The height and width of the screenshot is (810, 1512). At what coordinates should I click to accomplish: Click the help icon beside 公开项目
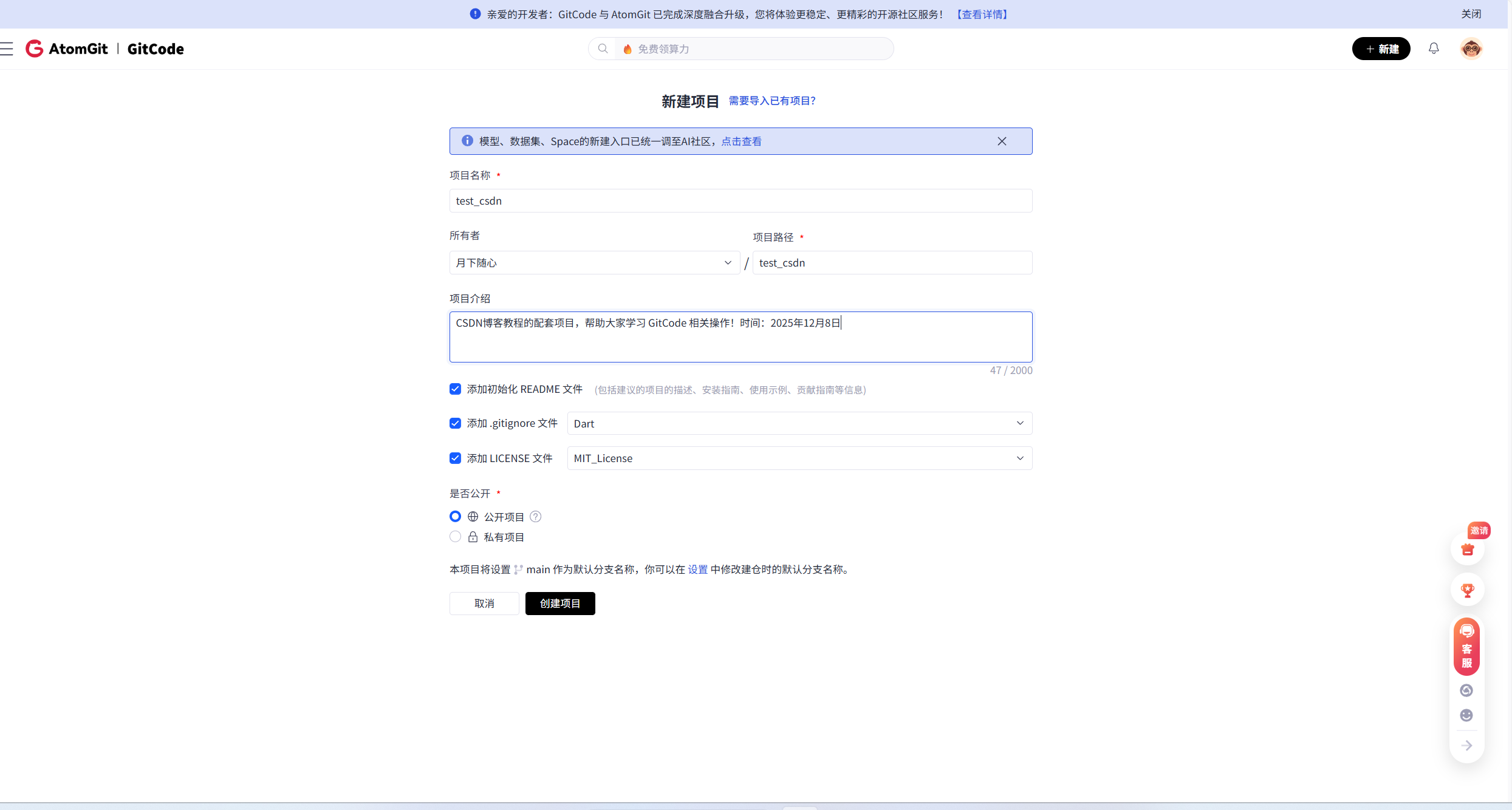(535, 517)
